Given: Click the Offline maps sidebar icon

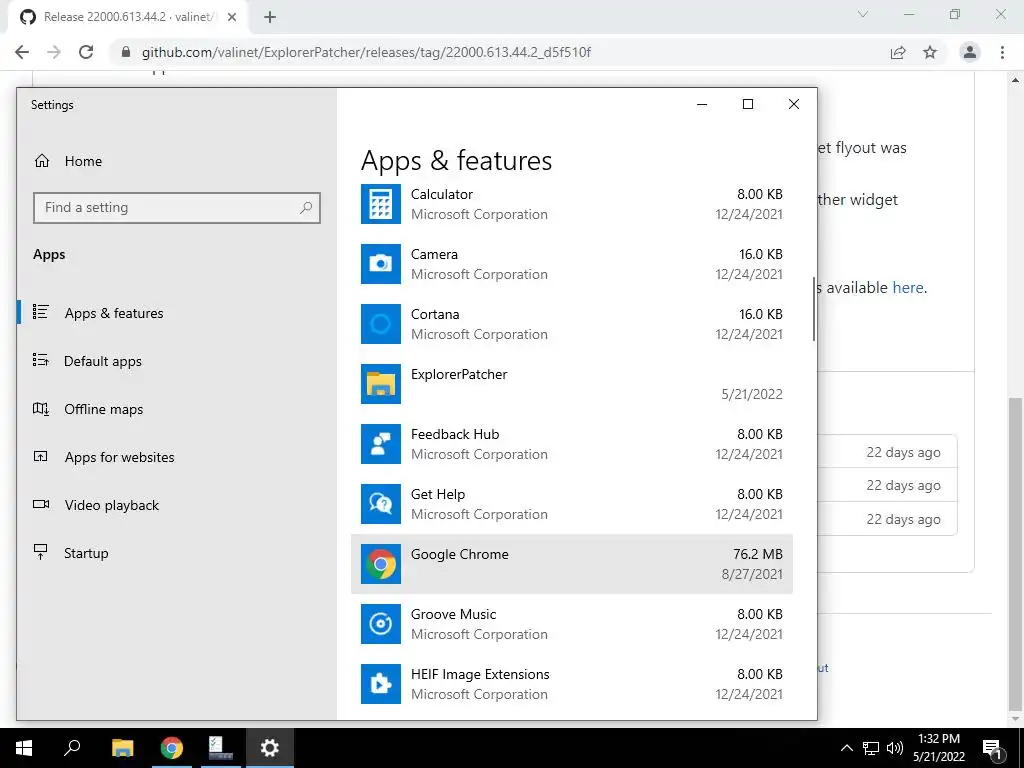Looking at the screenshot, I should click(x=40, y=409).
